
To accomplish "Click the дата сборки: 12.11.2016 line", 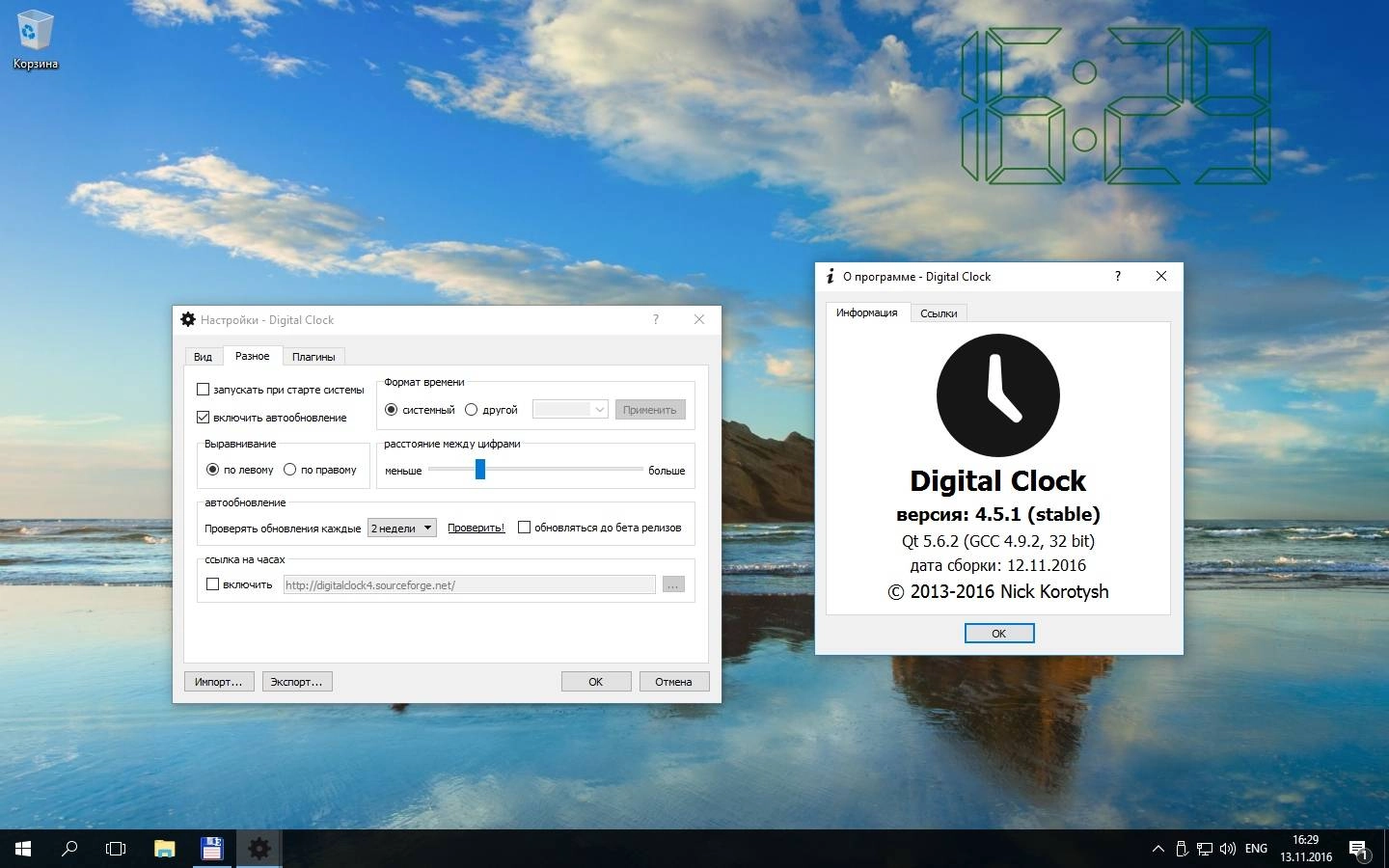I will click(998, 566).
